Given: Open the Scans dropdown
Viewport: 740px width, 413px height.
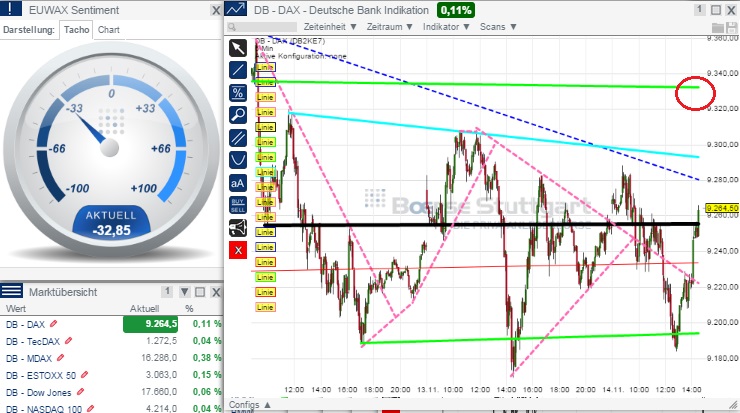Looking at the screenshot, I should [498, 27].
